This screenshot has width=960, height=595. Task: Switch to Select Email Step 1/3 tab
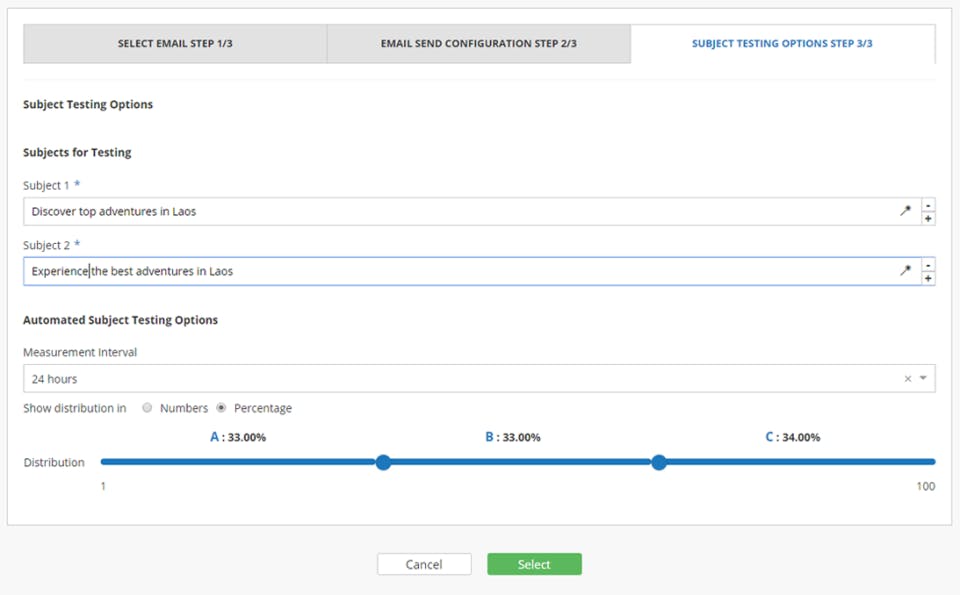(175, 44)
